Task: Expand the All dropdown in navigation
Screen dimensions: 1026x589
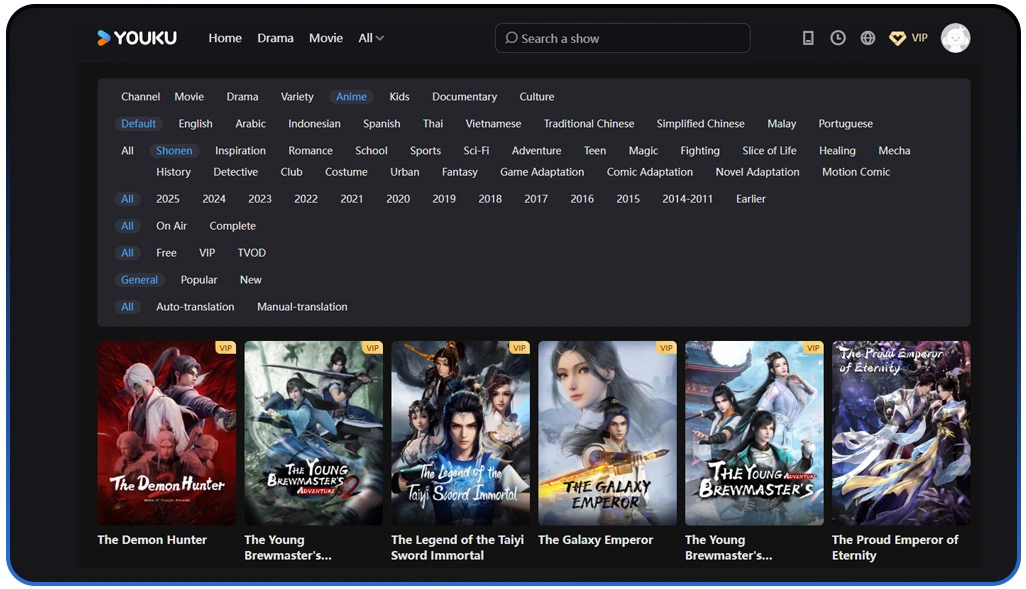Action: [370, 38]
